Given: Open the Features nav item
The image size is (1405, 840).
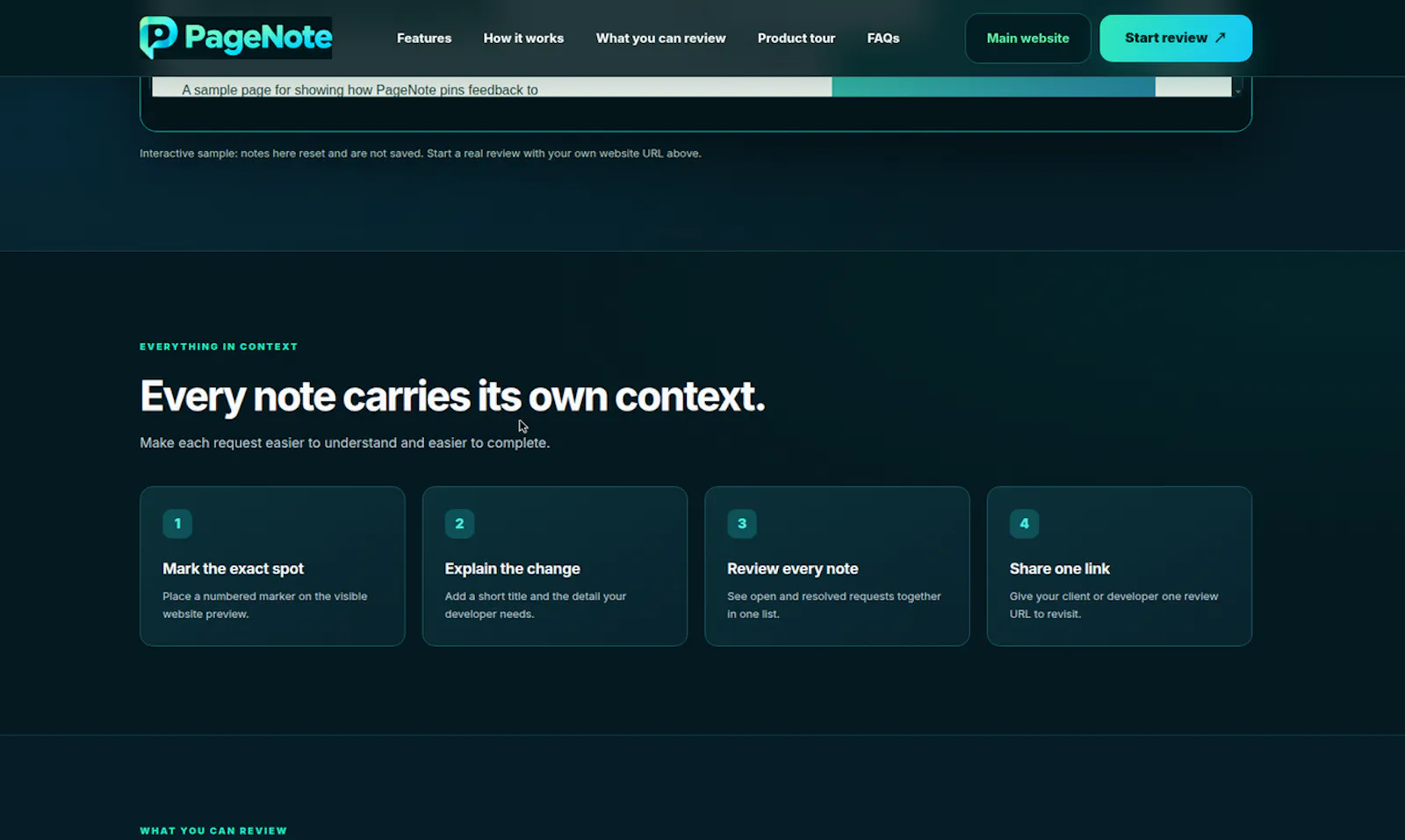Looking at the screenshot, I should (x=424, y=38).
